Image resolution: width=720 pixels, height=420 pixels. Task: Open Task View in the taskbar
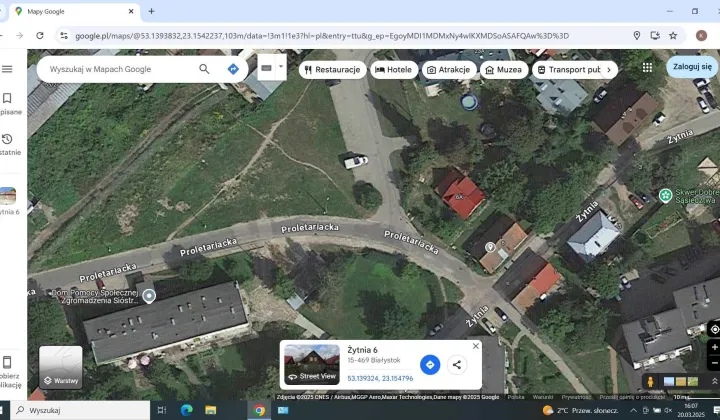pyautogui.click(x=162, y=410)
